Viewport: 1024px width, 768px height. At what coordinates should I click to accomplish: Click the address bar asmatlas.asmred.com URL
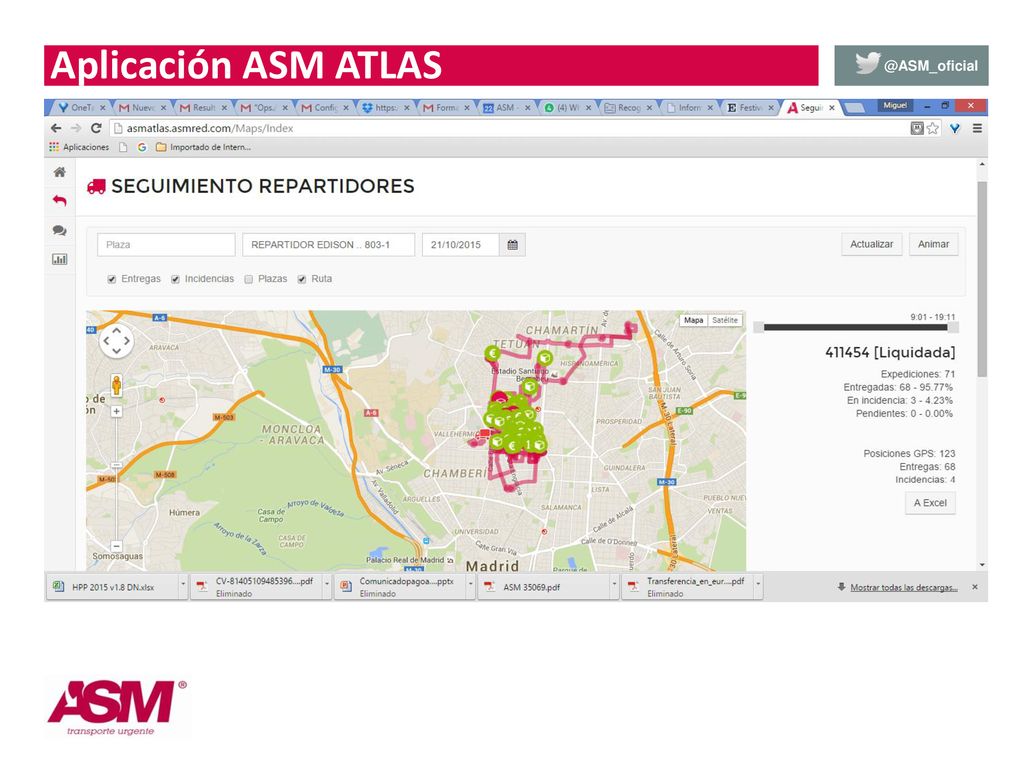(x=210, y=129)
